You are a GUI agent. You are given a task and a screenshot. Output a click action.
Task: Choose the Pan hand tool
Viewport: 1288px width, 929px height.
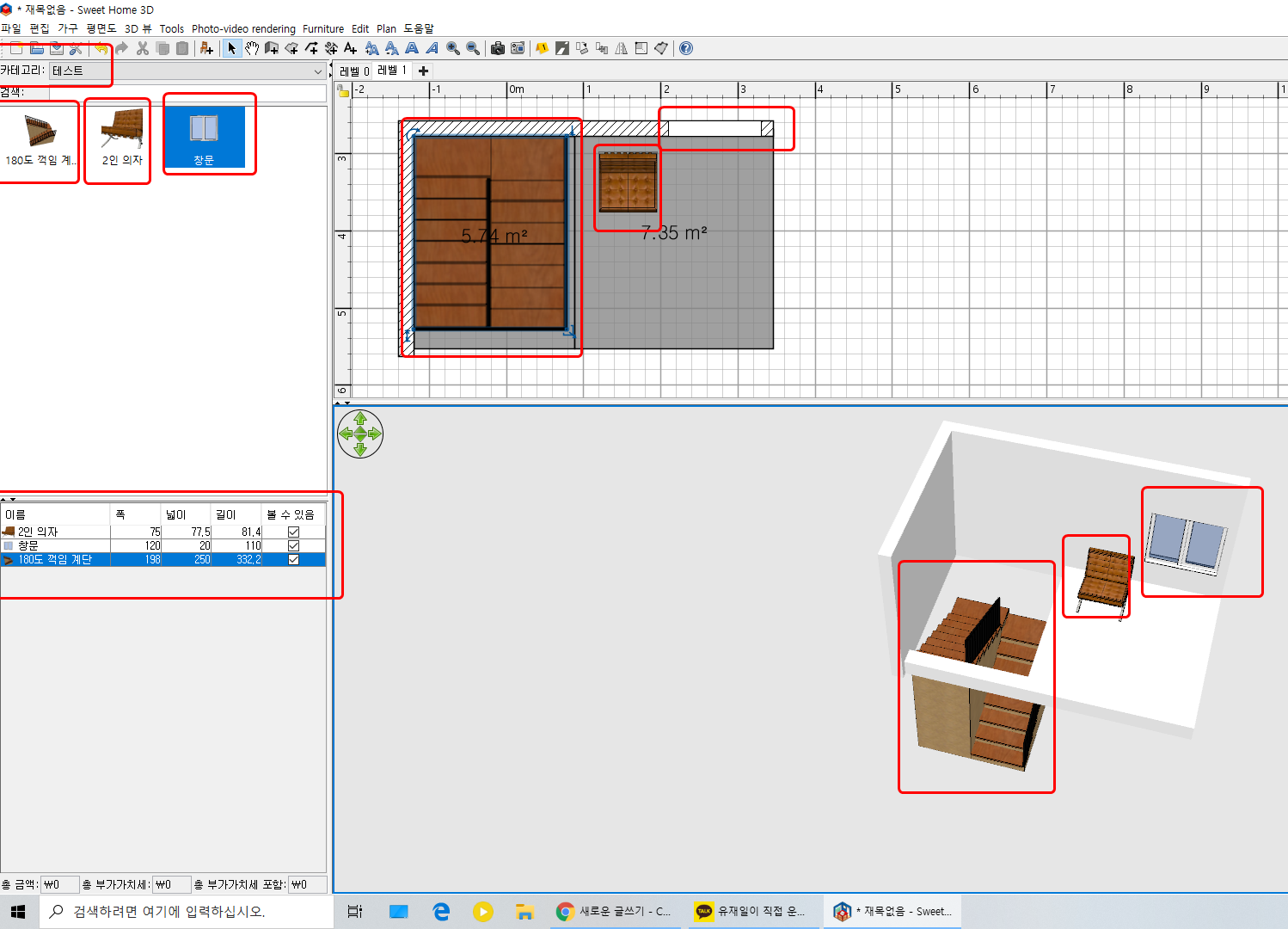tap(252, 48)
